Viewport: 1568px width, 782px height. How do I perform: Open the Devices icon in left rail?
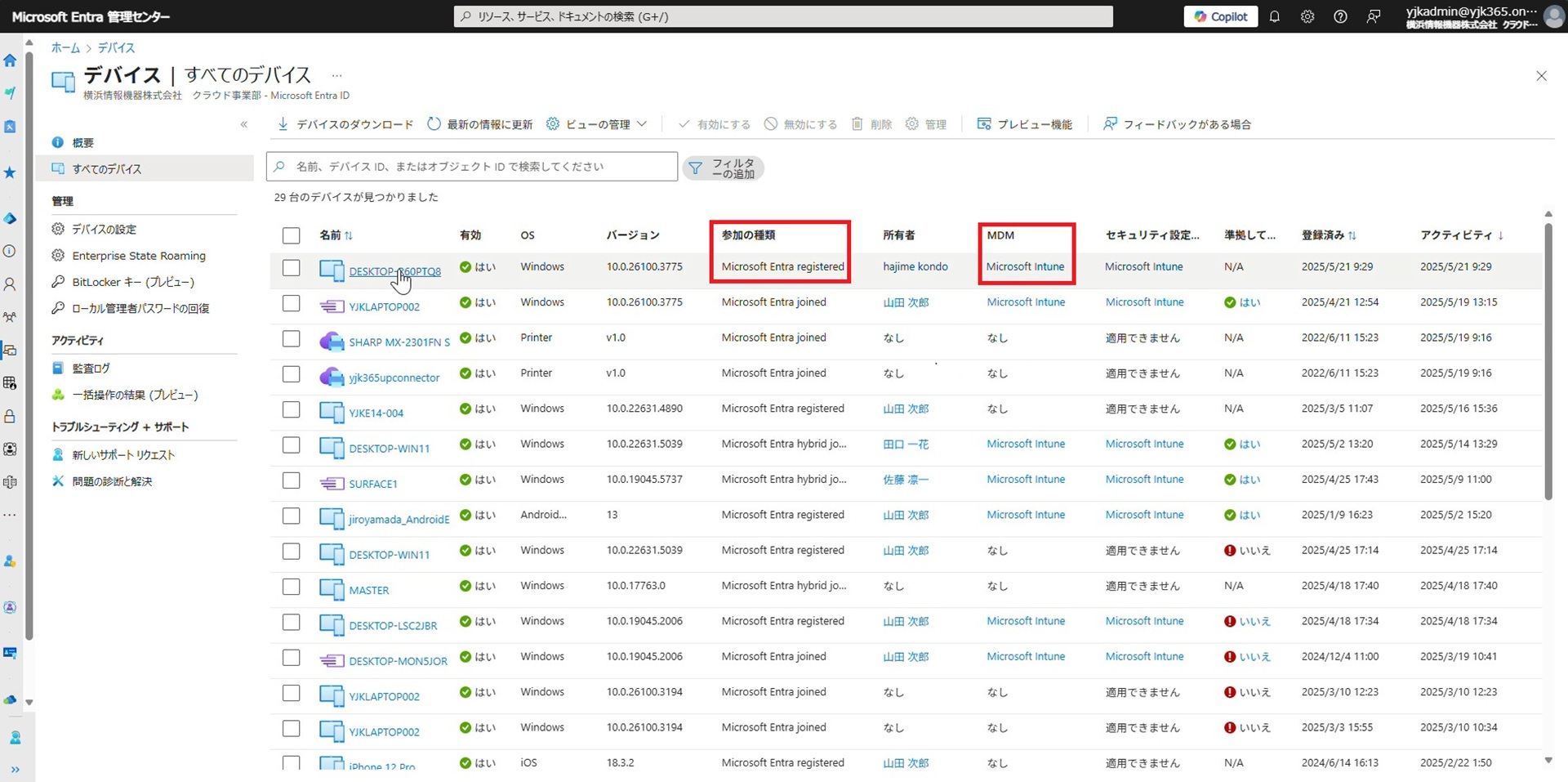(x=10, y=350)
